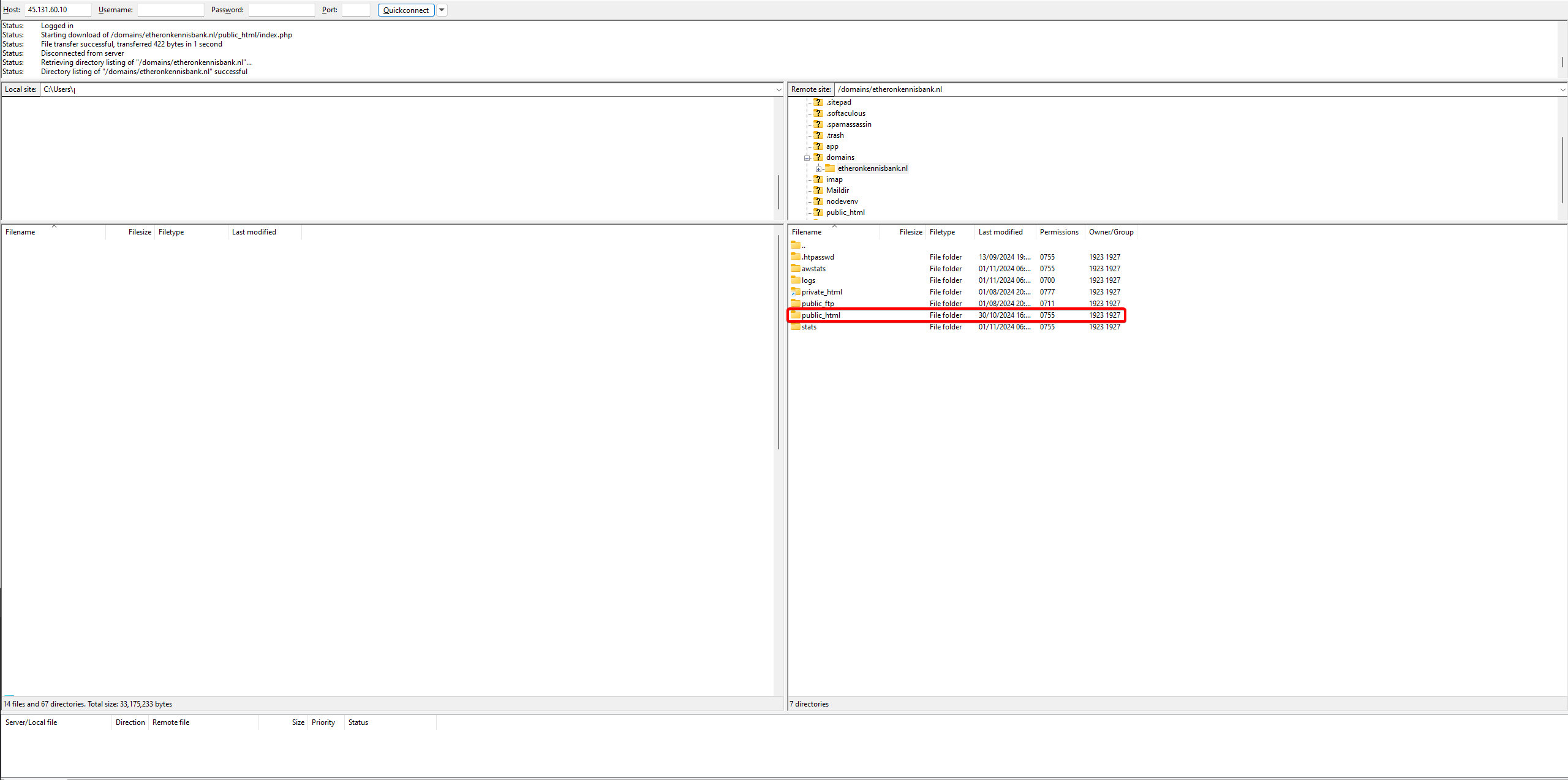This screenshot has height=780, width=1568.
Task: Sort remote files by Permissions column
Action: point(1058,232)
